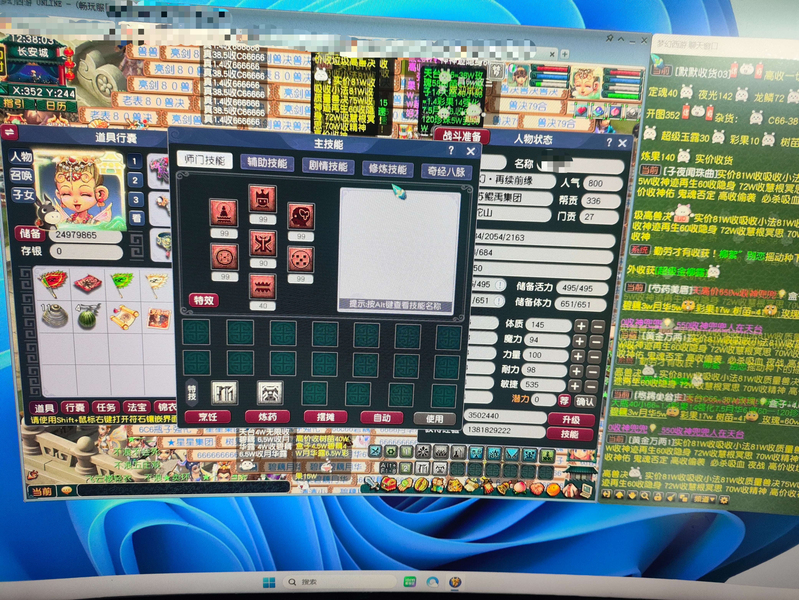Switch to 行囊 tab at inventory bottom
The width and height of the screenshot is (799, 600).
75,408
